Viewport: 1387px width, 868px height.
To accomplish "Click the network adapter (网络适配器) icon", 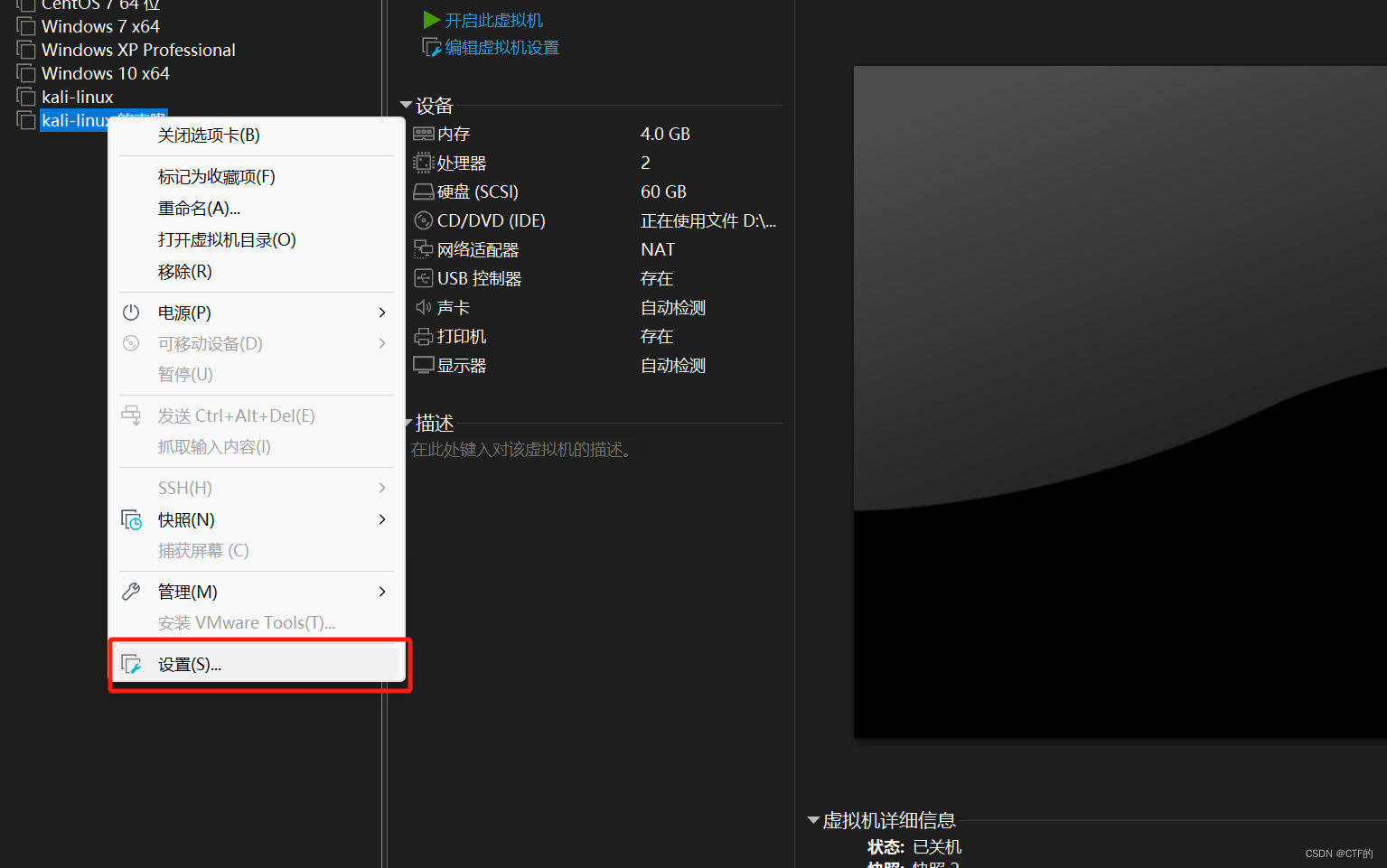I will 423,249.
